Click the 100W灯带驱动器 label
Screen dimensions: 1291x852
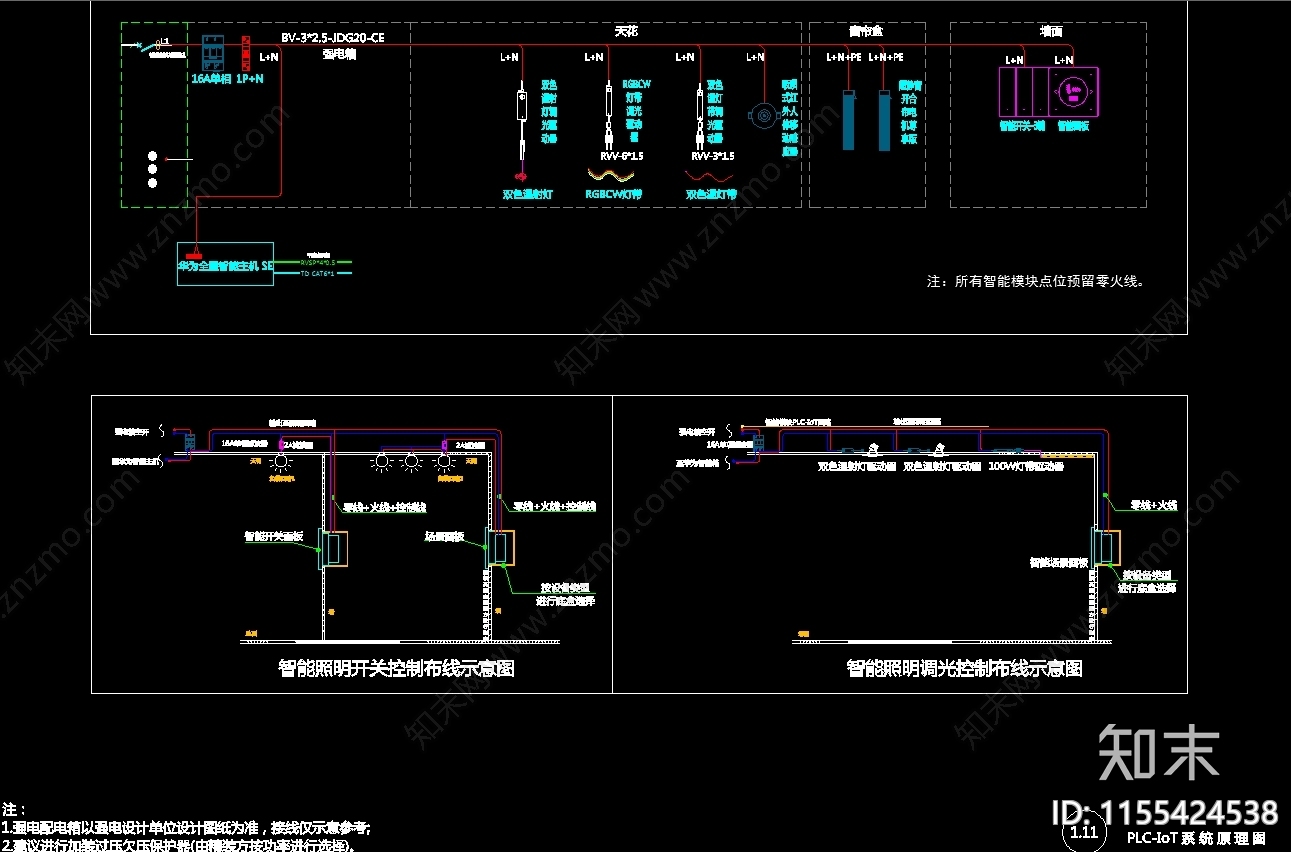click(x=1026, y=466)
